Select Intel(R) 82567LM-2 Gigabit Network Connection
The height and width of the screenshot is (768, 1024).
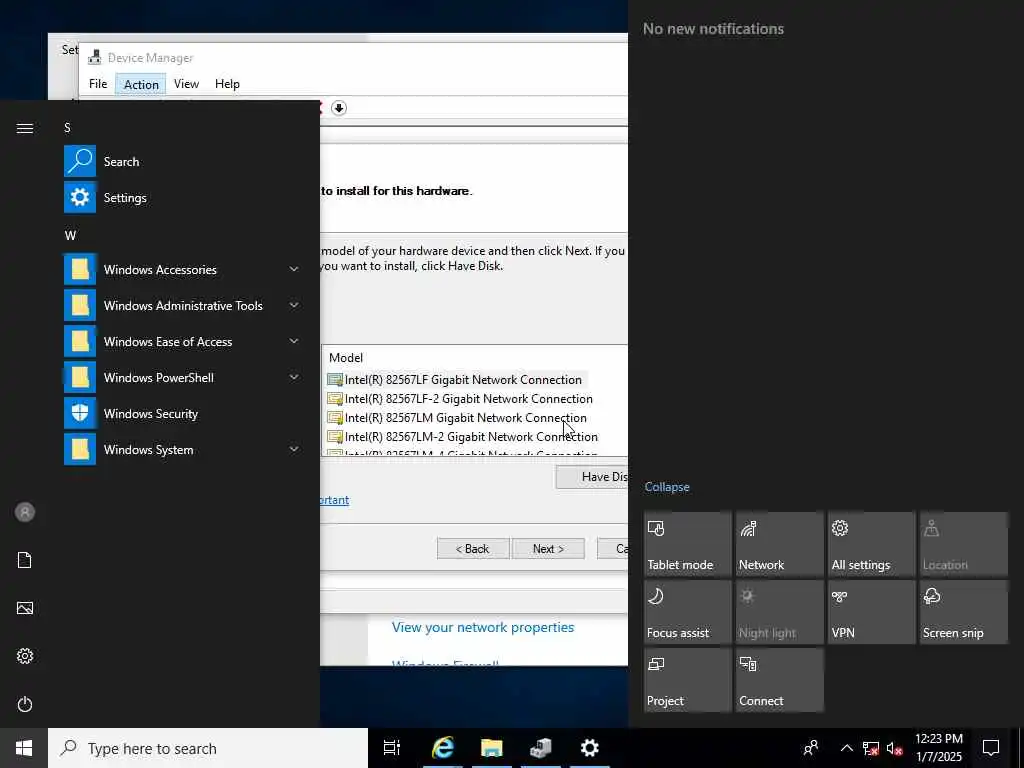[463, 436]
